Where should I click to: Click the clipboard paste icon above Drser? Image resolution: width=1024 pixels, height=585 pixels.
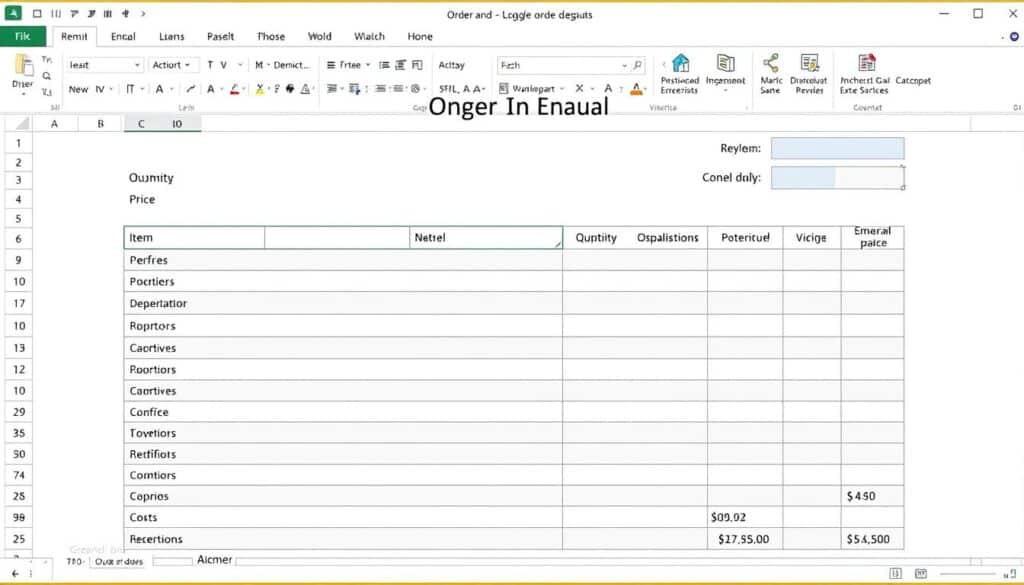click(x=24, y=66)
